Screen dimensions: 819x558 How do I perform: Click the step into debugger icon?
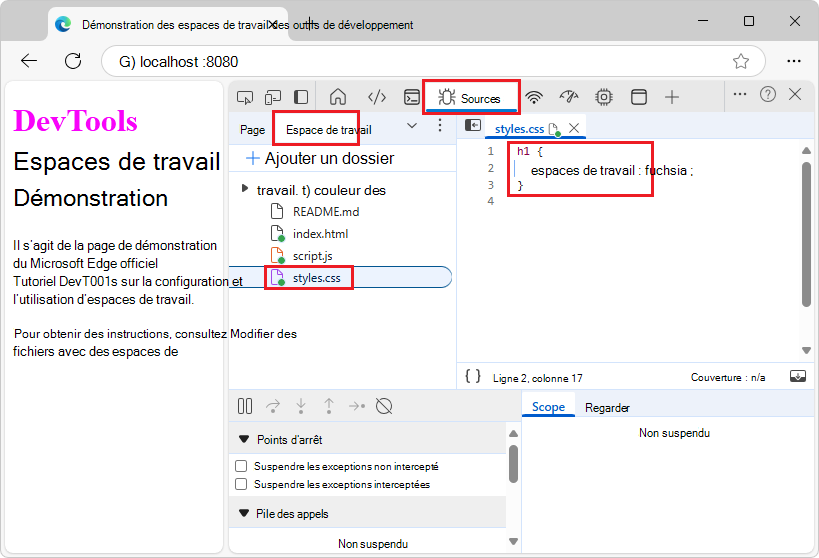click(301, 406)
